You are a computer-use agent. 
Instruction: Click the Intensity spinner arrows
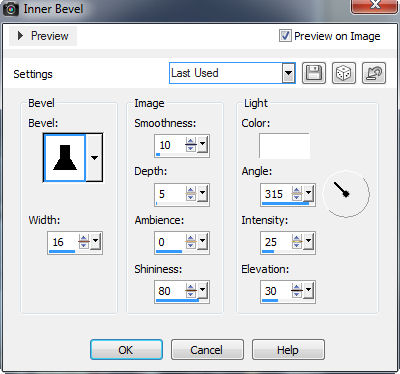point(297,242)
